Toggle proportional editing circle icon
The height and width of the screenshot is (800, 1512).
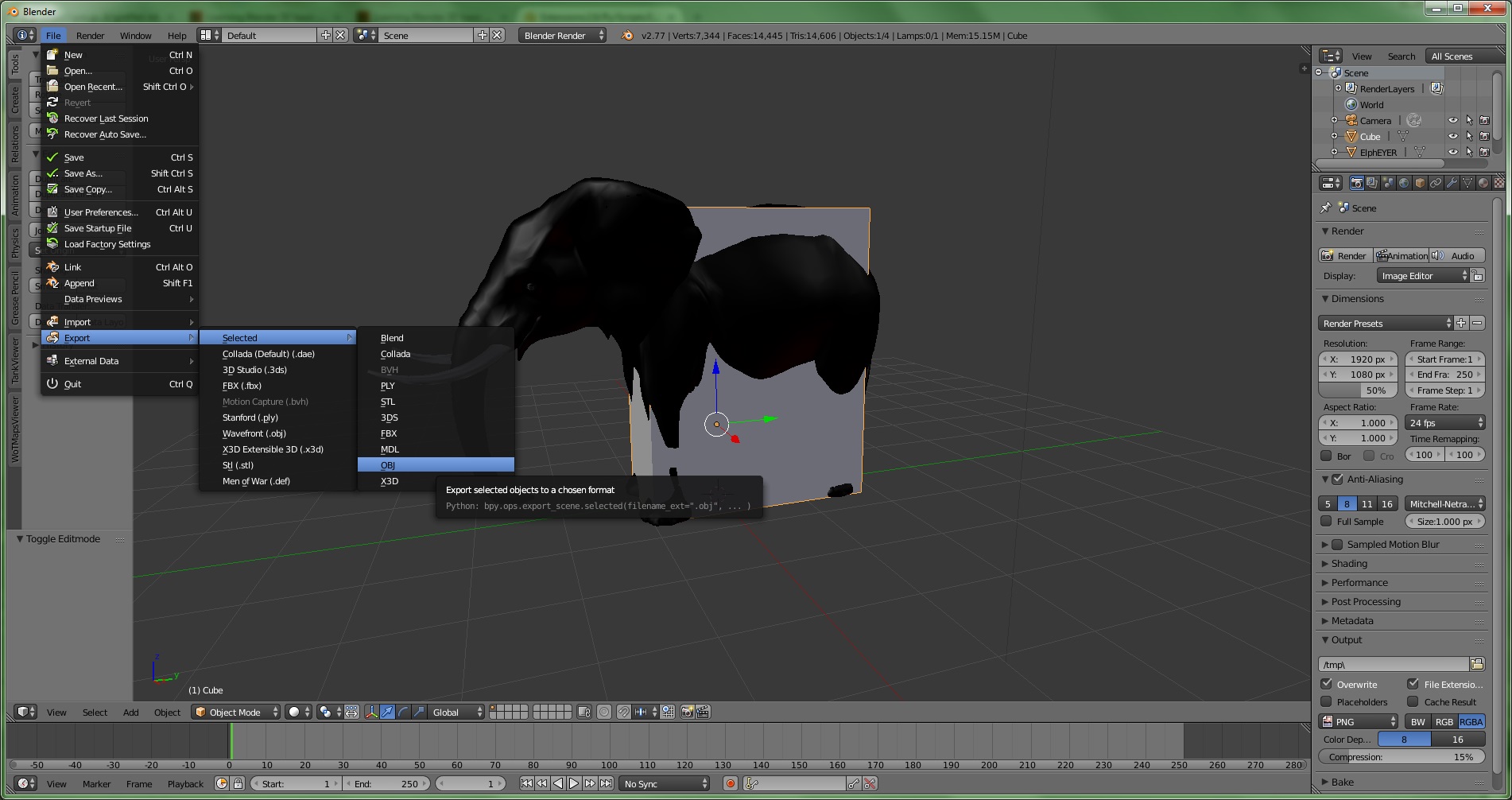pyautogui.click(x=604, y=712)
